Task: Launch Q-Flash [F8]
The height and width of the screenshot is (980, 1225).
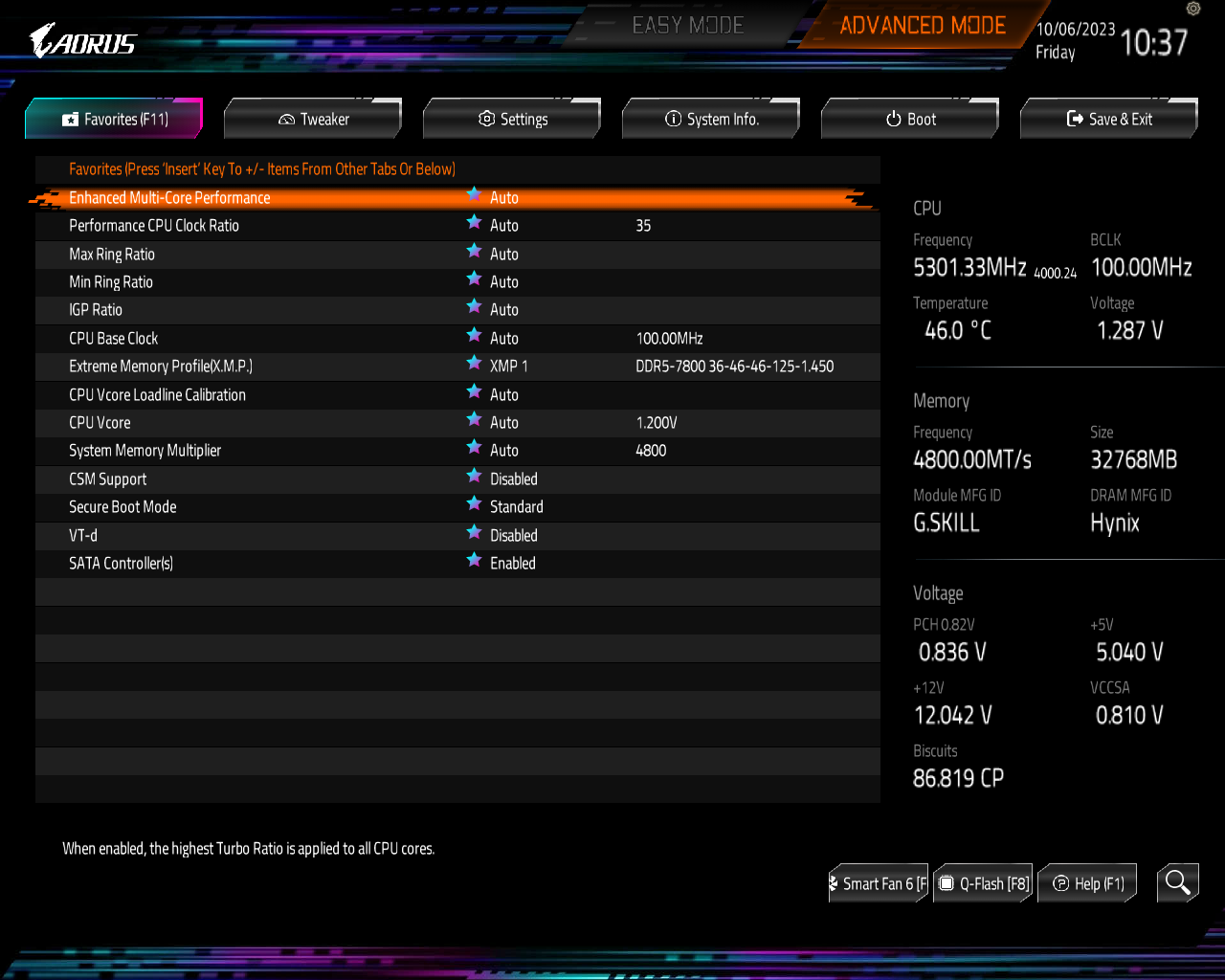Action: click(x=984, y=883)
